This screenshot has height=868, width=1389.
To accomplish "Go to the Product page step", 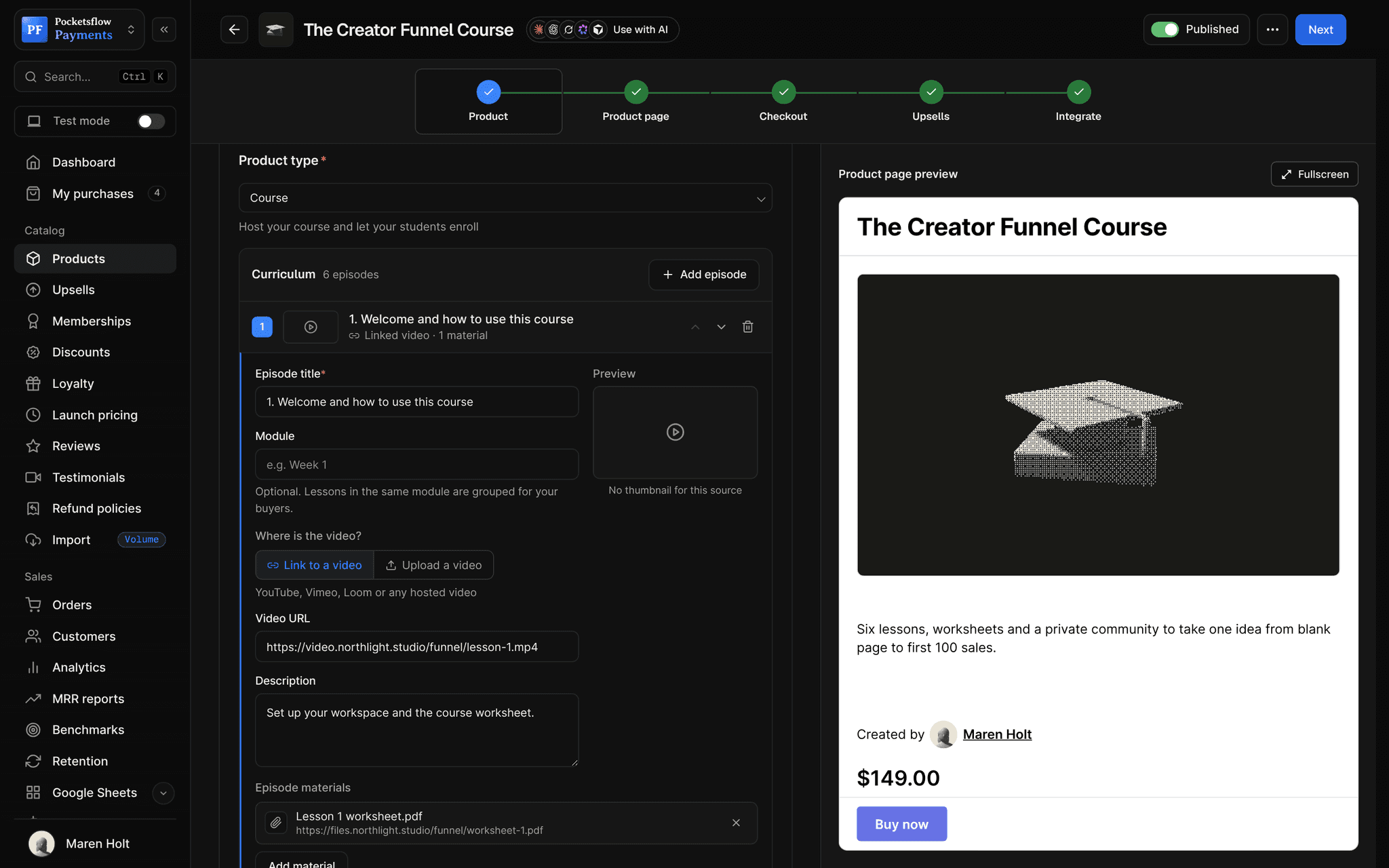I will coord(635,102).
